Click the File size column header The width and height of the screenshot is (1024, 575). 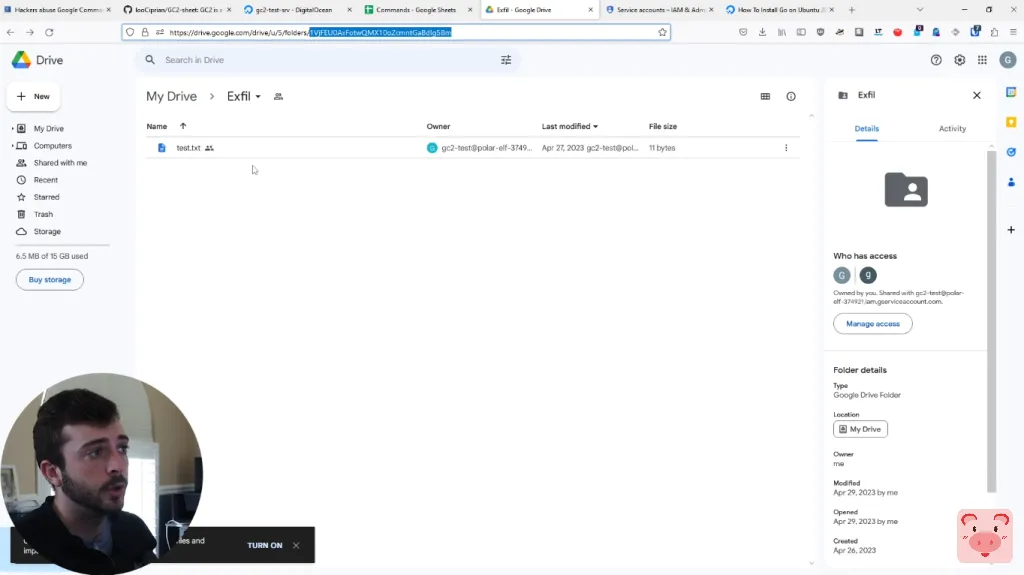point(662,126)
